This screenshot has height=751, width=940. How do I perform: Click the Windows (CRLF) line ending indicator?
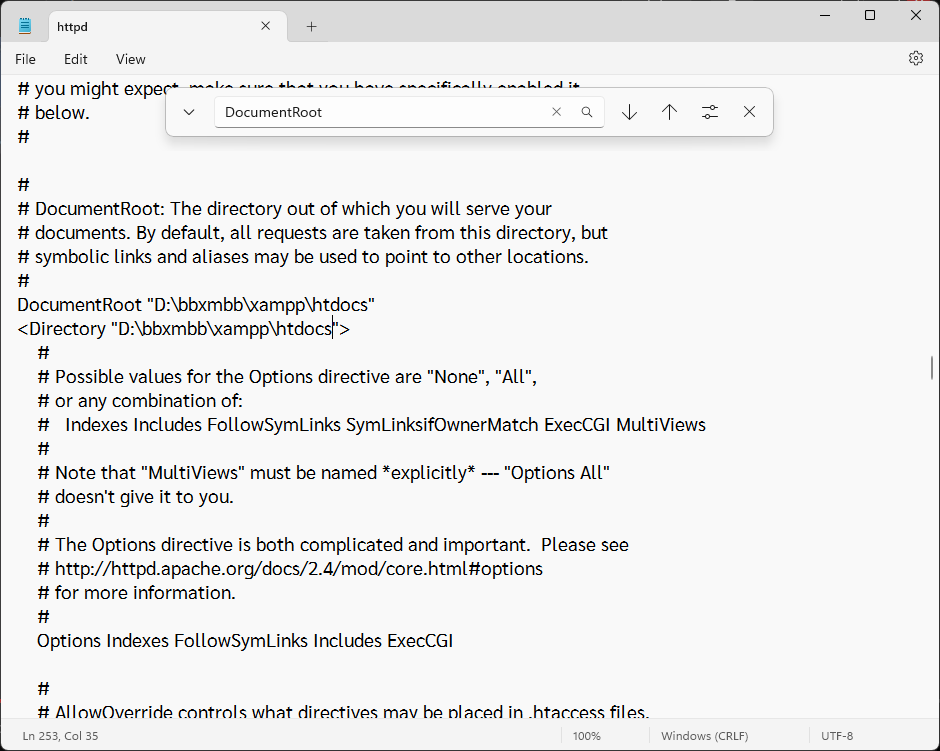click(704, 736)
